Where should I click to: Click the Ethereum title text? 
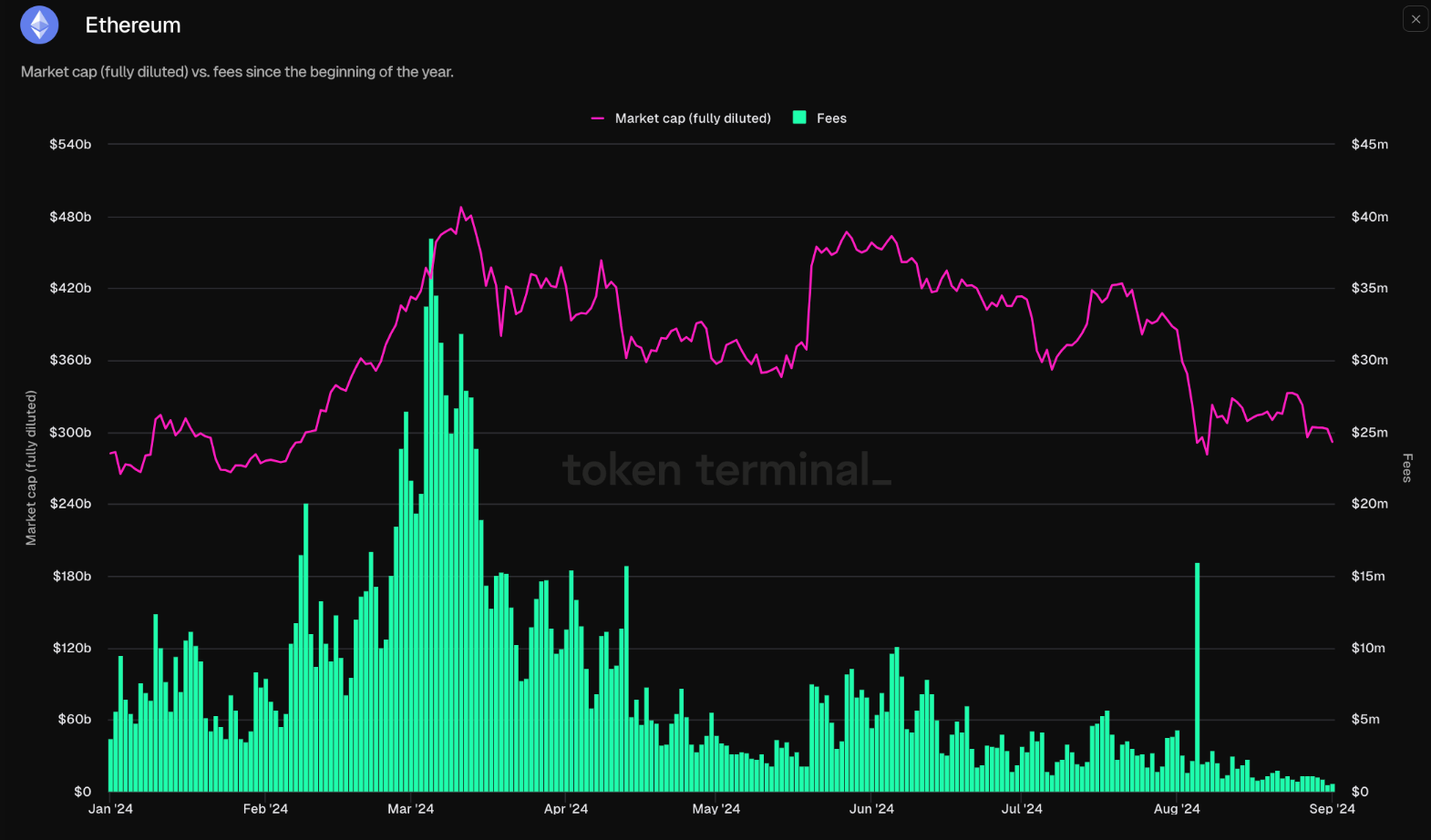(133, 26)
